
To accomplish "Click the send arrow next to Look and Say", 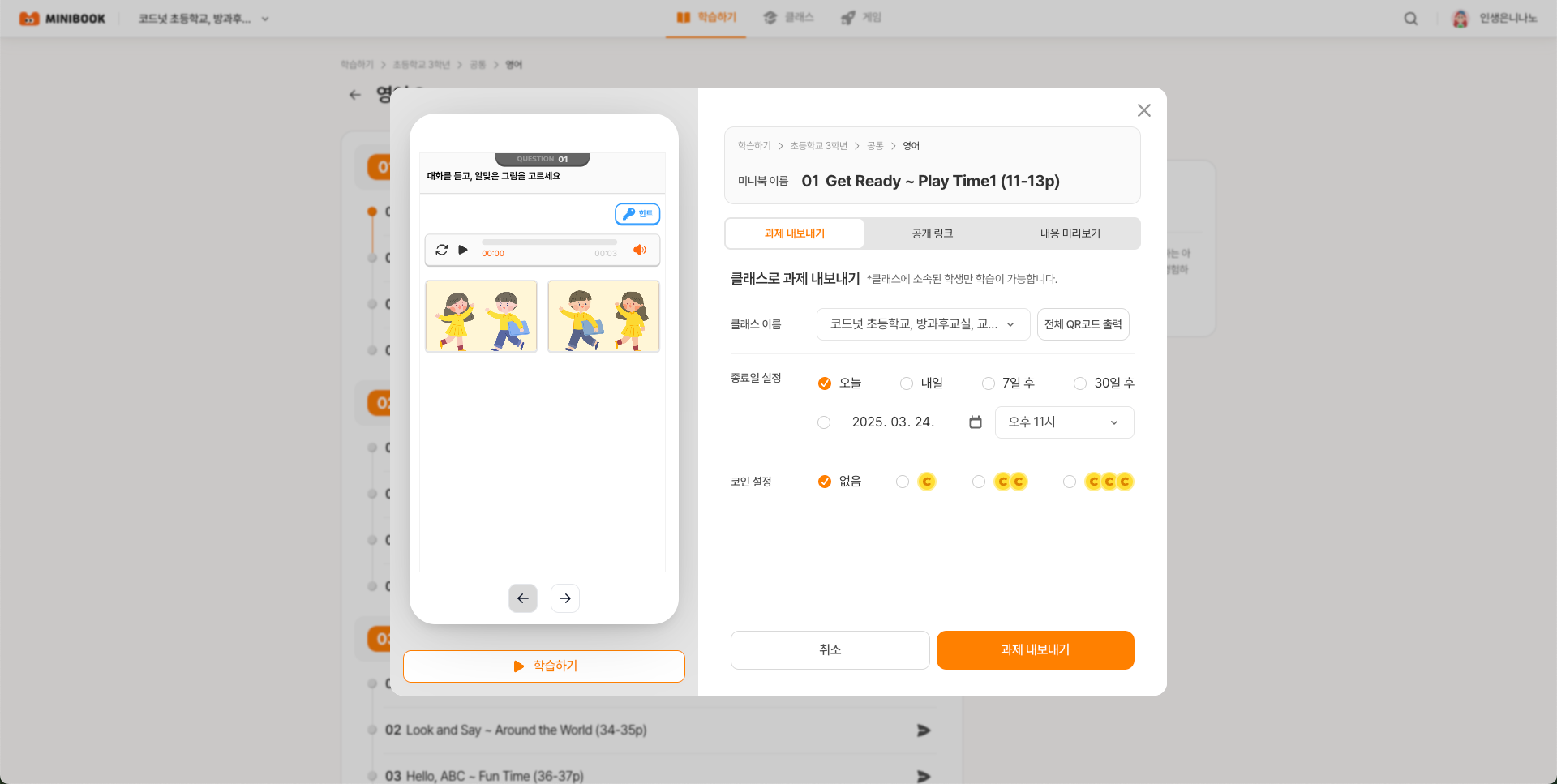I will click(923, 730).
